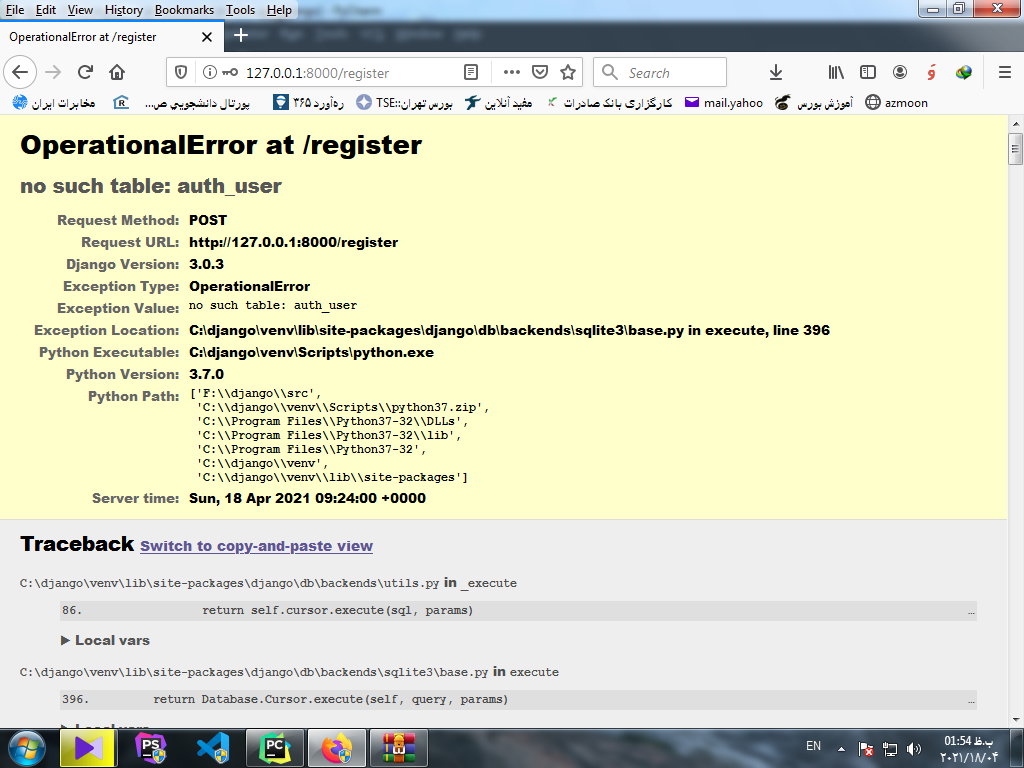Open the azmoon bookmark
The image size is (1024, 768).
[x=896, y=103]
